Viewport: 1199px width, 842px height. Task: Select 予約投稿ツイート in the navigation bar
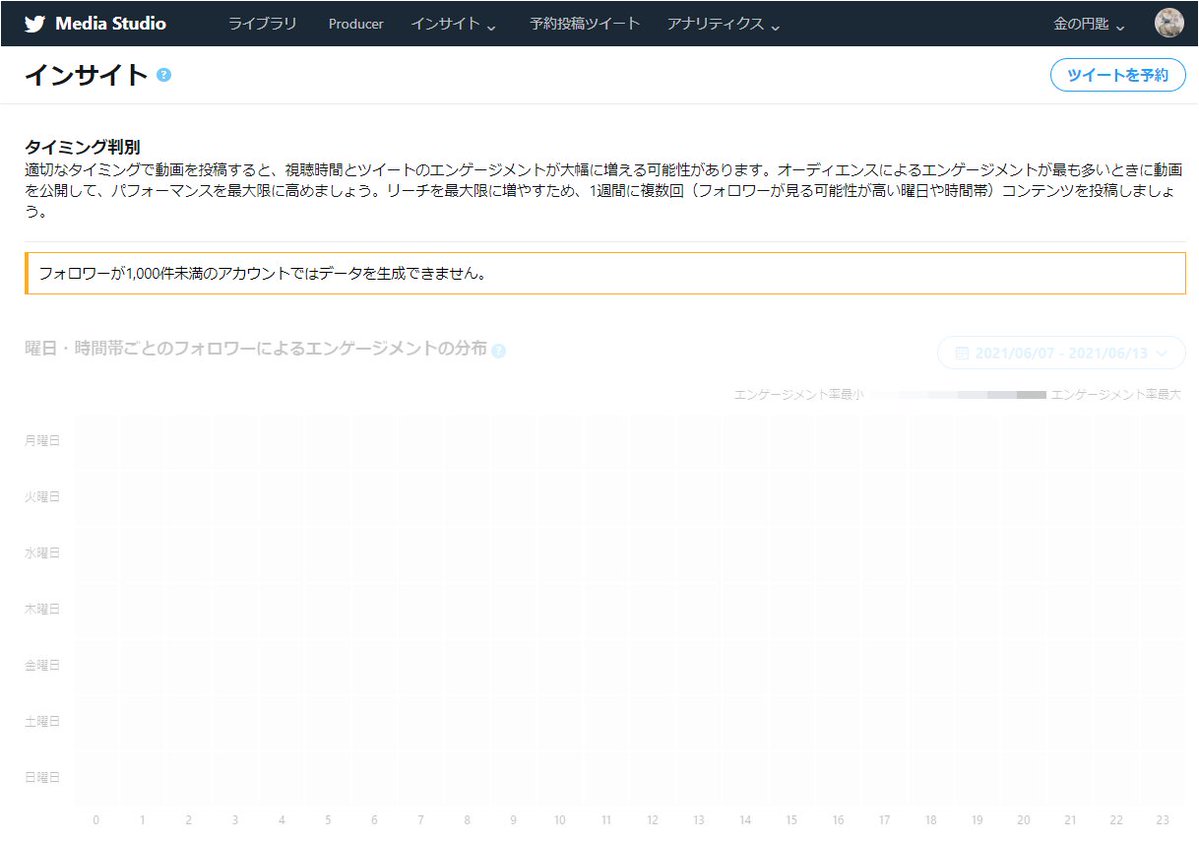(x=585, y=24)
